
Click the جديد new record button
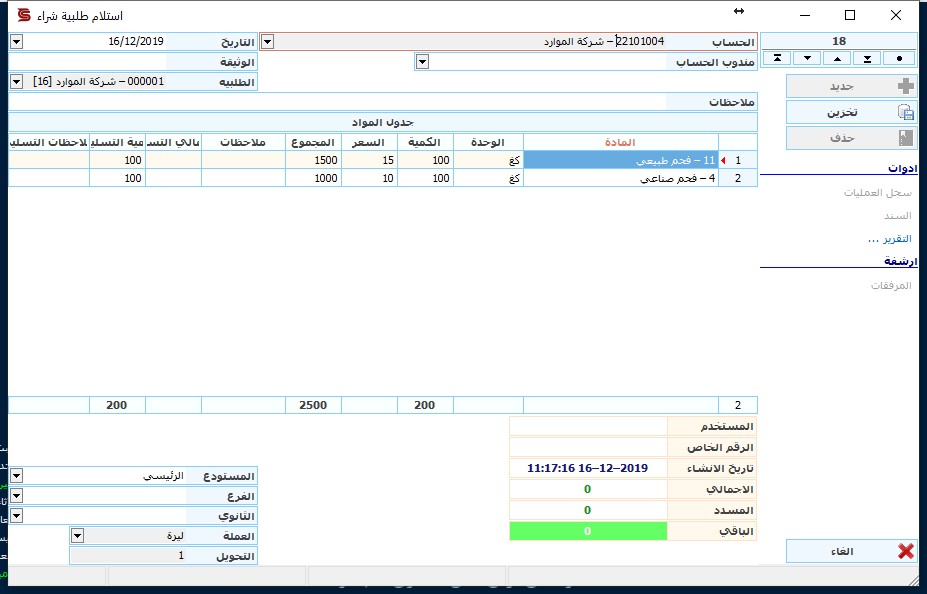point(851,86)
